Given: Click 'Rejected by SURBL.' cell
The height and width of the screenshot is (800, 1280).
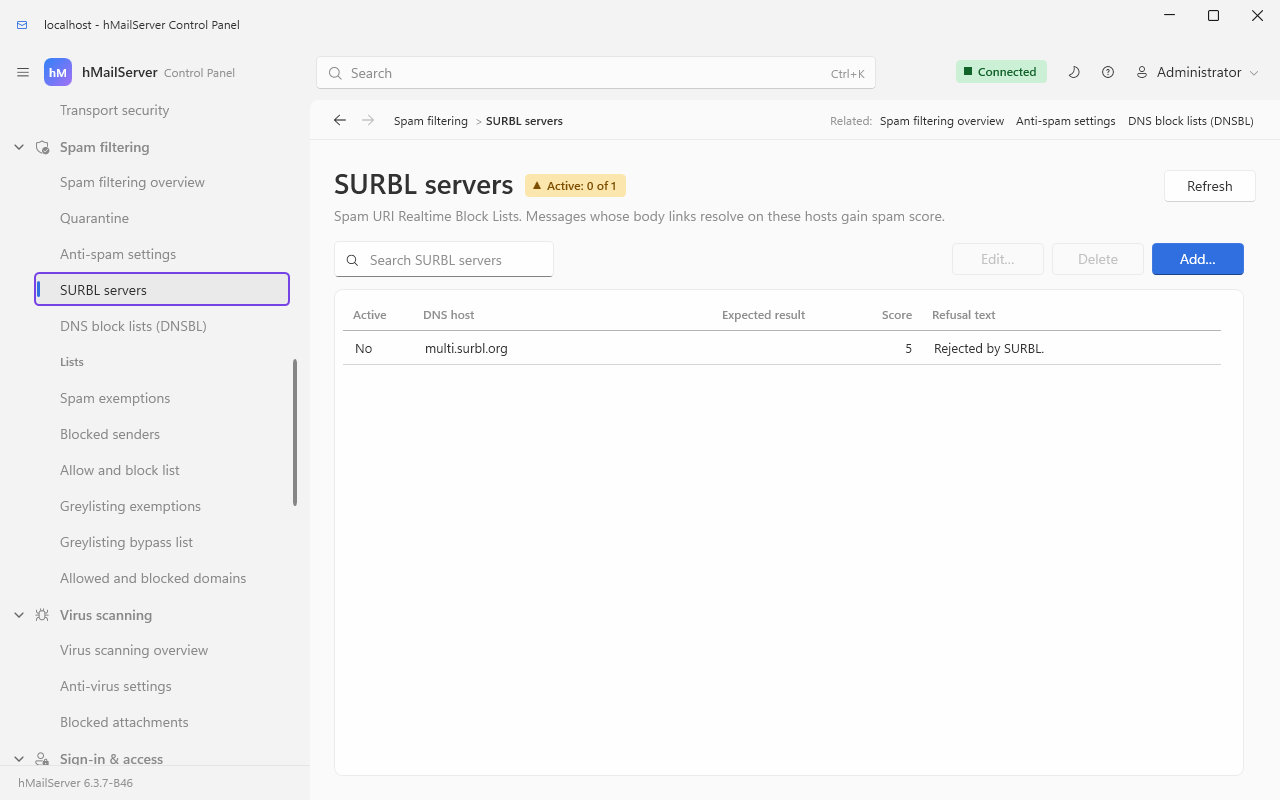Looking at the screenshot, I should 989,349.
